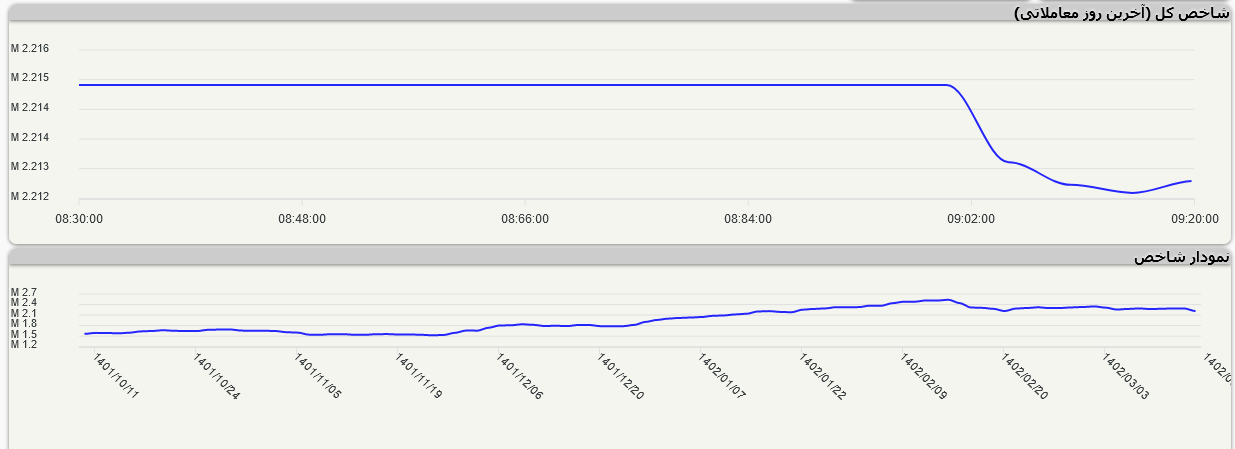Click the right end of the intraday index line
1235x449 pixels.
[1190, 181]
